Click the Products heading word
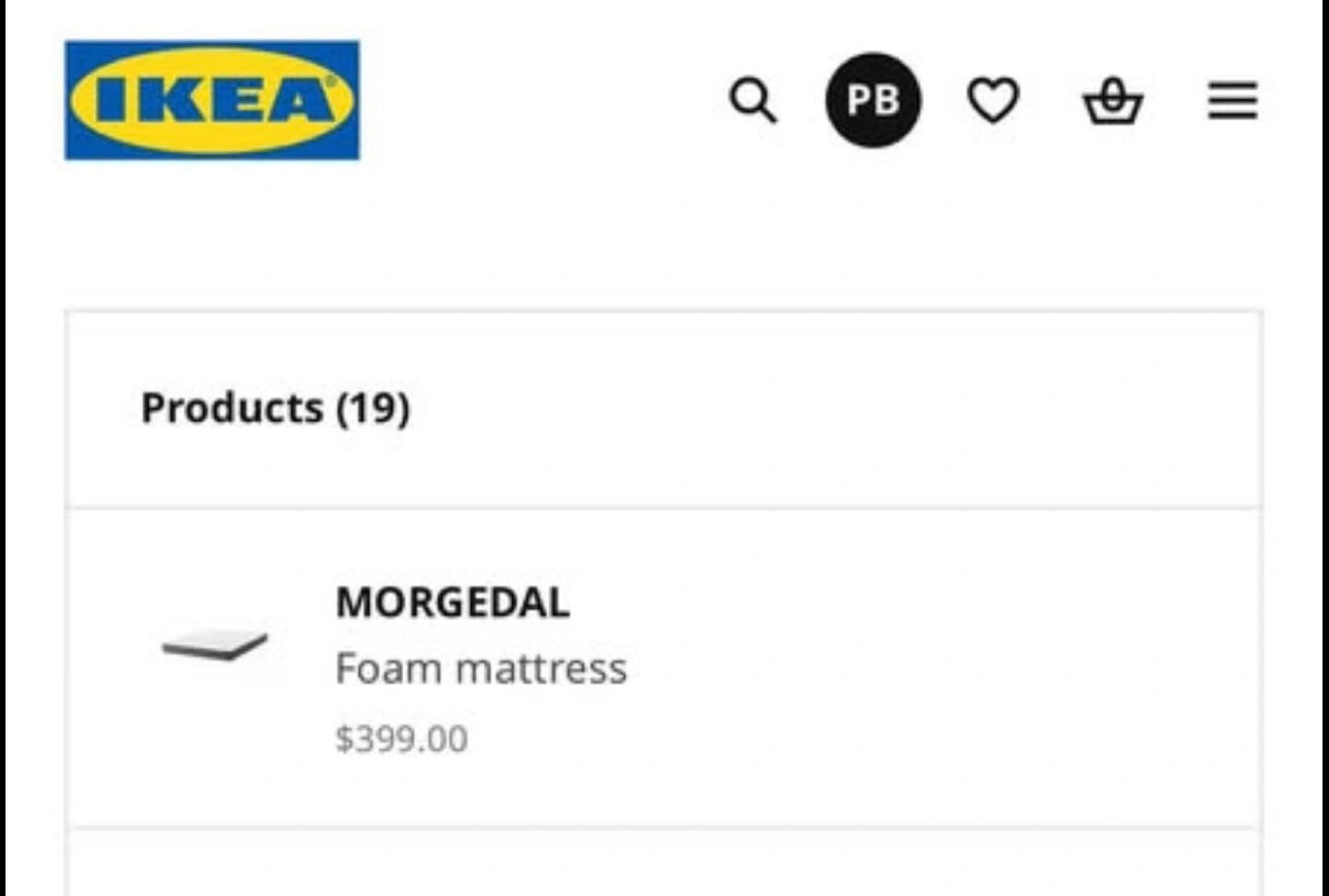 pyautogui.click(x=232, y=408)
